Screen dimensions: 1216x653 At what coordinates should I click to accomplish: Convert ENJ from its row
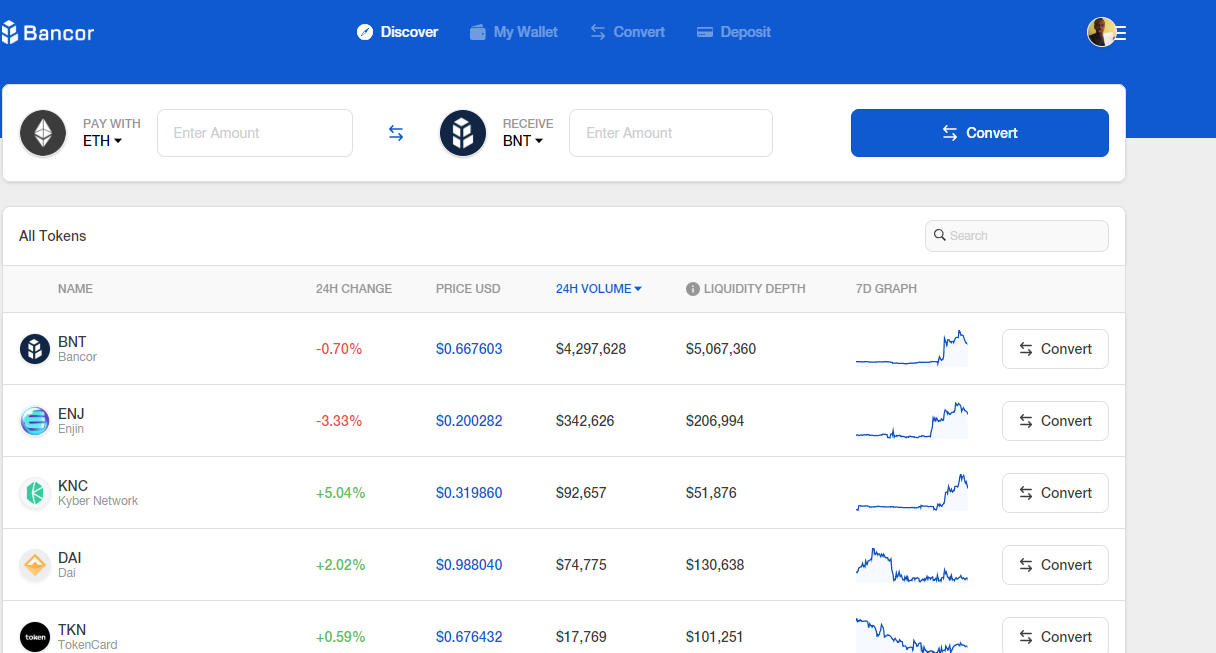click(x=1055, y=421)
